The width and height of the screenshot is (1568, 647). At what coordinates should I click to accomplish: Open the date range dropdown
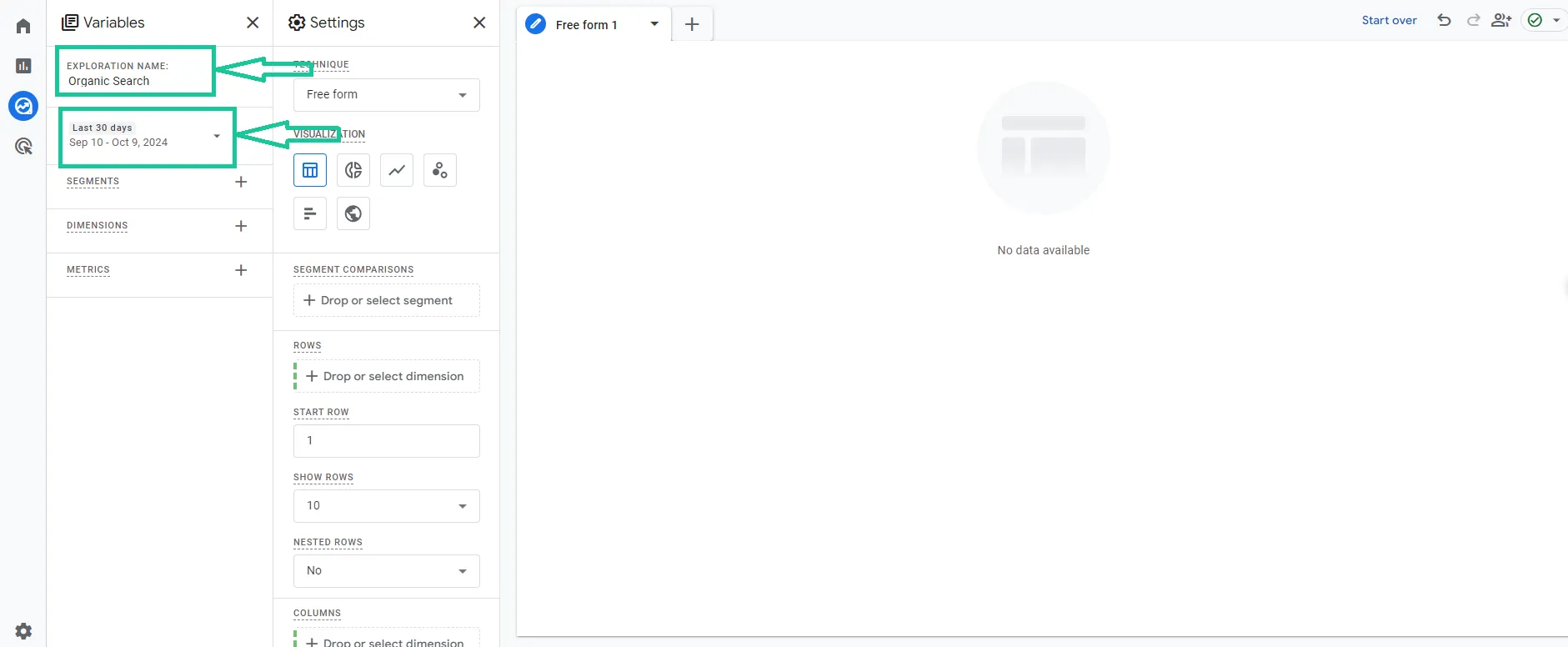(x=147, y=136)
